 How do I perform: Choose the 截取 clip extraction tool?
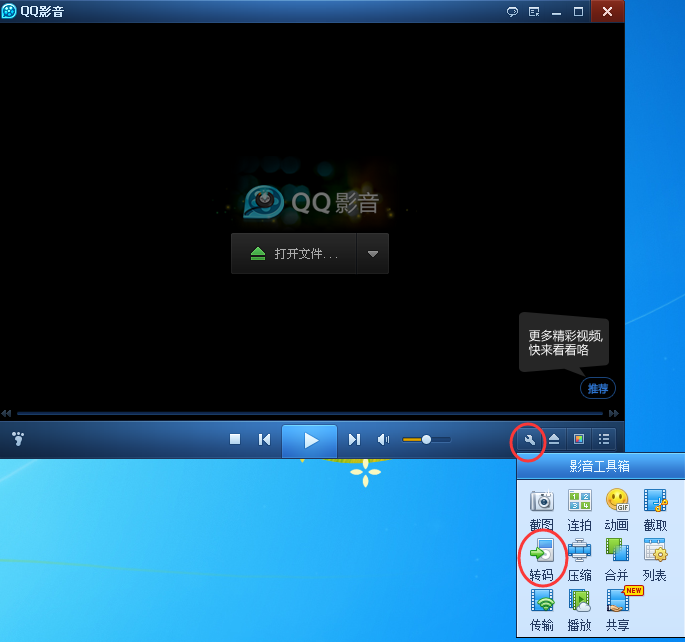click(655, 511)
